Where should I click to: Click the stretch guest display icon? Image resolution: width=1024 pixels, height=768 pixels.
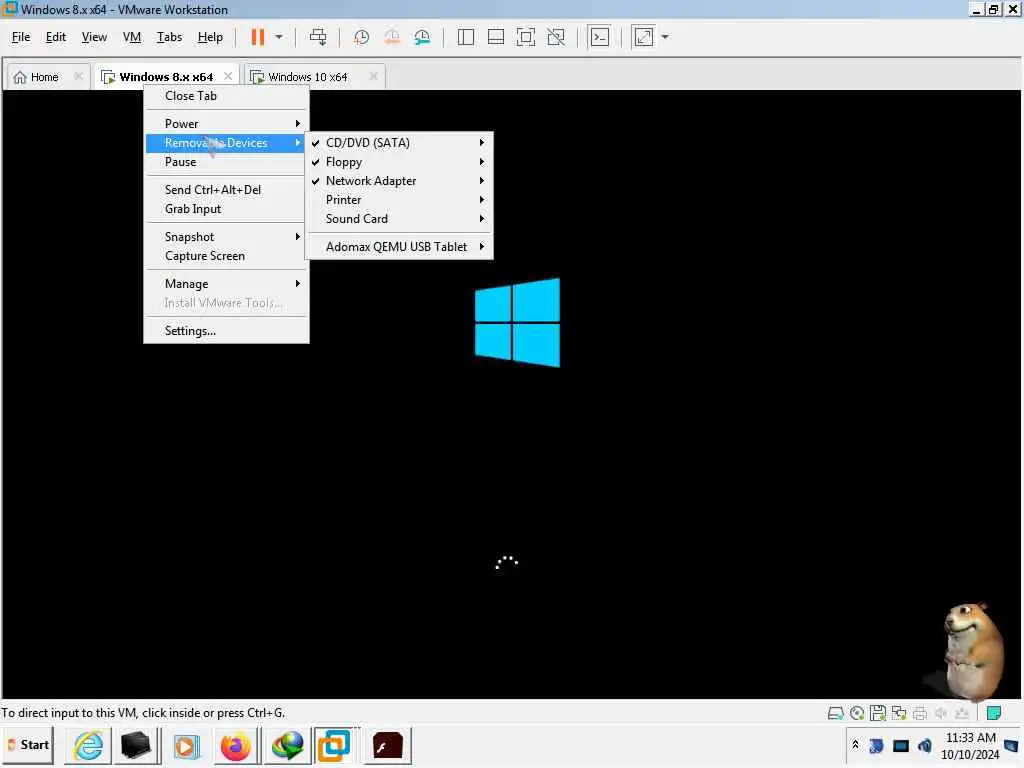pyautogui.click(x=643, y=37)
